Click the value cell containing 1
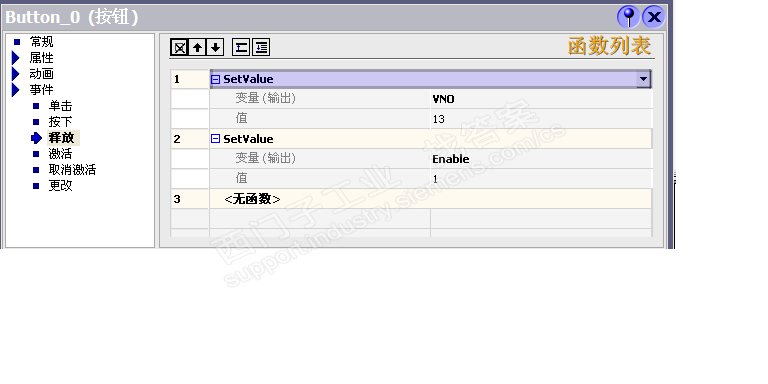The image size is (768, 384). coord(541,179)
